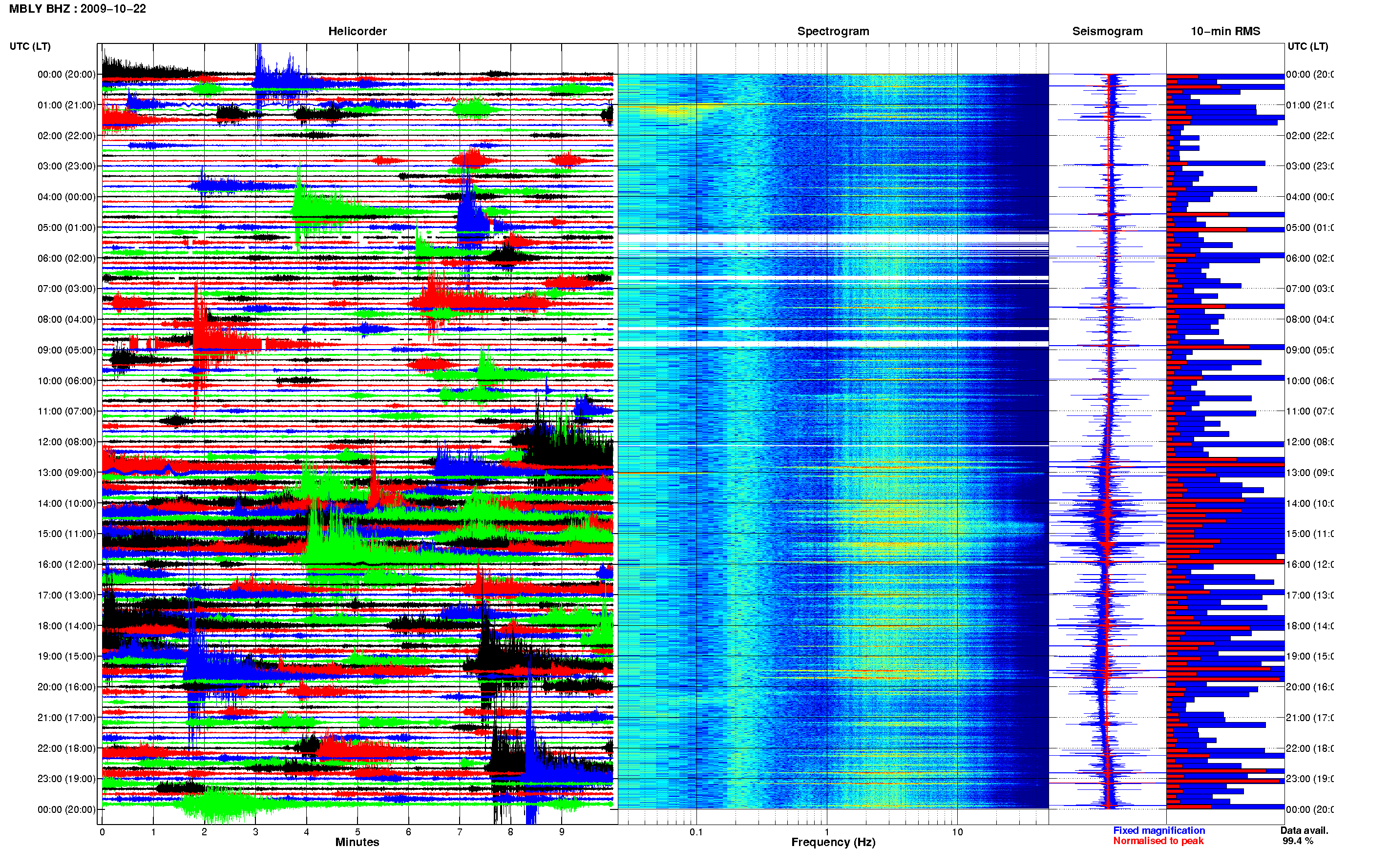Viewport: 1389px width, 868px height.
Task: Click the left 04:00 (00:00) time label
Action: 66,197
